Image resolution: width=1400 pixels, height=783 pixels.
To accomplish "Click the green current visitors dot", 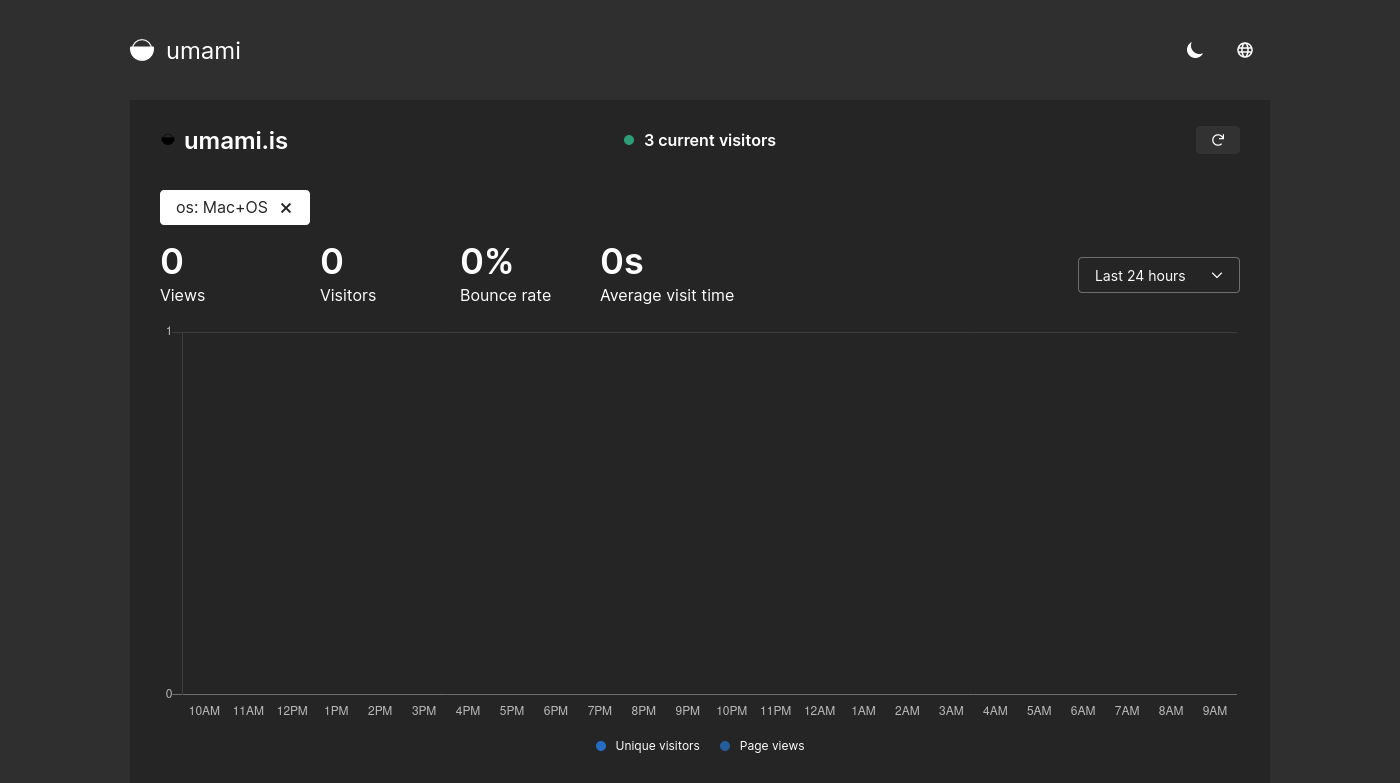I will (x=629, y=140).
